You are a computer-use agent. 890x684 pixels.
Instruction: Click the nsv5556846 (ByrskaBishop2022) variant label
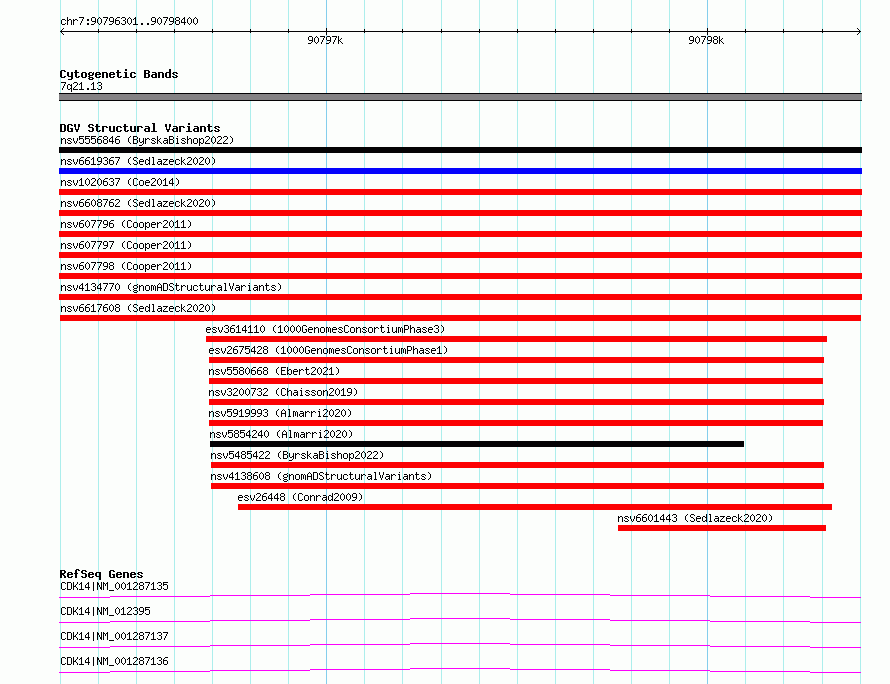(x=146, y=140)
